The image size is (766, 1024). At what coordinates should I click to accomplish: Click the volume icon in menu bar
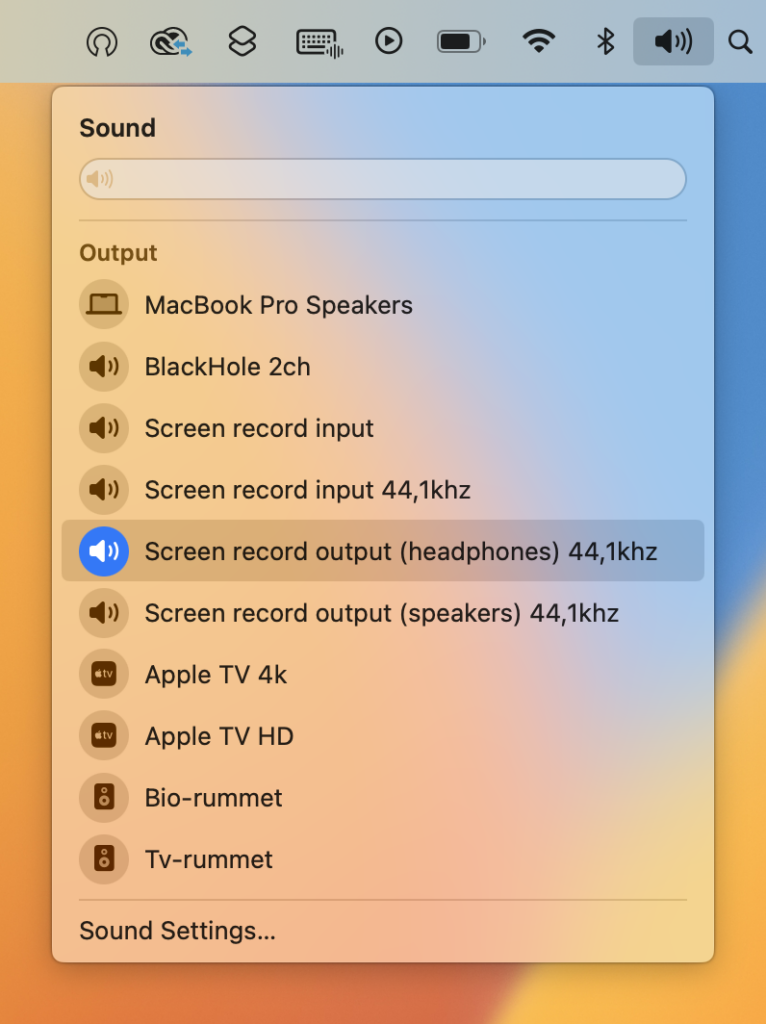click(x=673, y=41)
